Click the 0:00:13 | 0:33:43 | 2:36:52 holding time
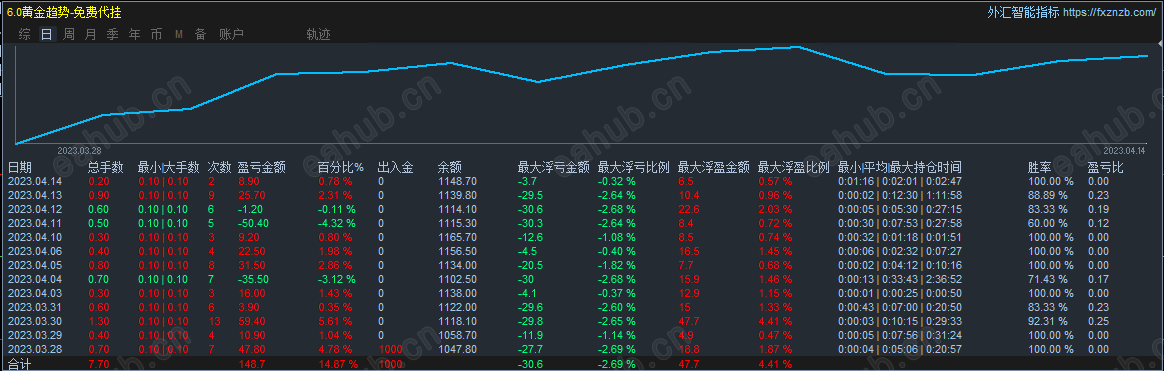This screenshot has width=1164, height=371. point(900,280)
